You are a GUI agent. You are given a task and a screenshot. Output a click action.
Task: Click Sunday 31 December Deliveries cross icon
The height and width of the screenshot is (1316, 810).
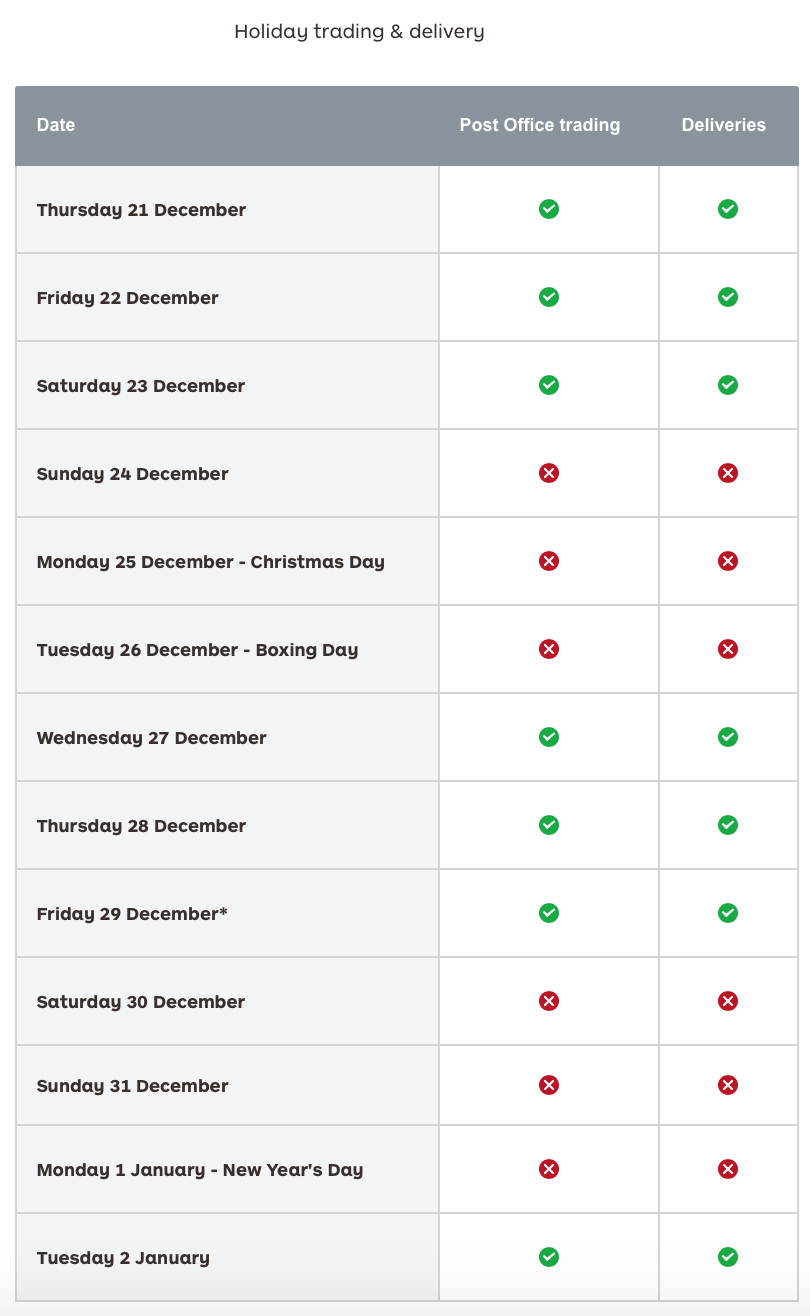(728, 1085)
